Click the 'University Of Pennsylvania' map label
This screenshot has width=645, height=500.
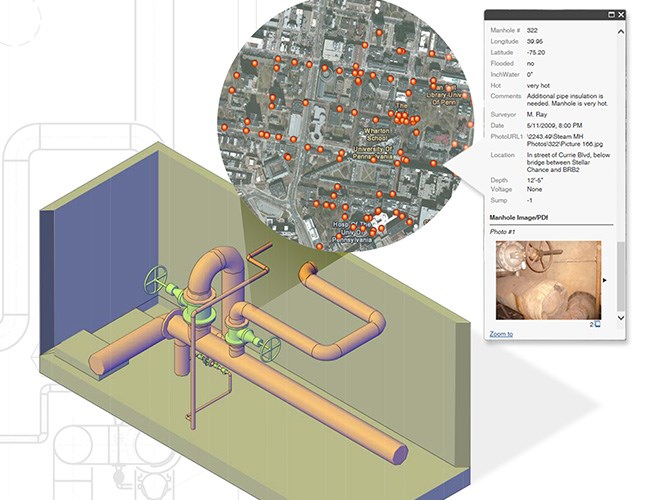click(x=374, y=153)
